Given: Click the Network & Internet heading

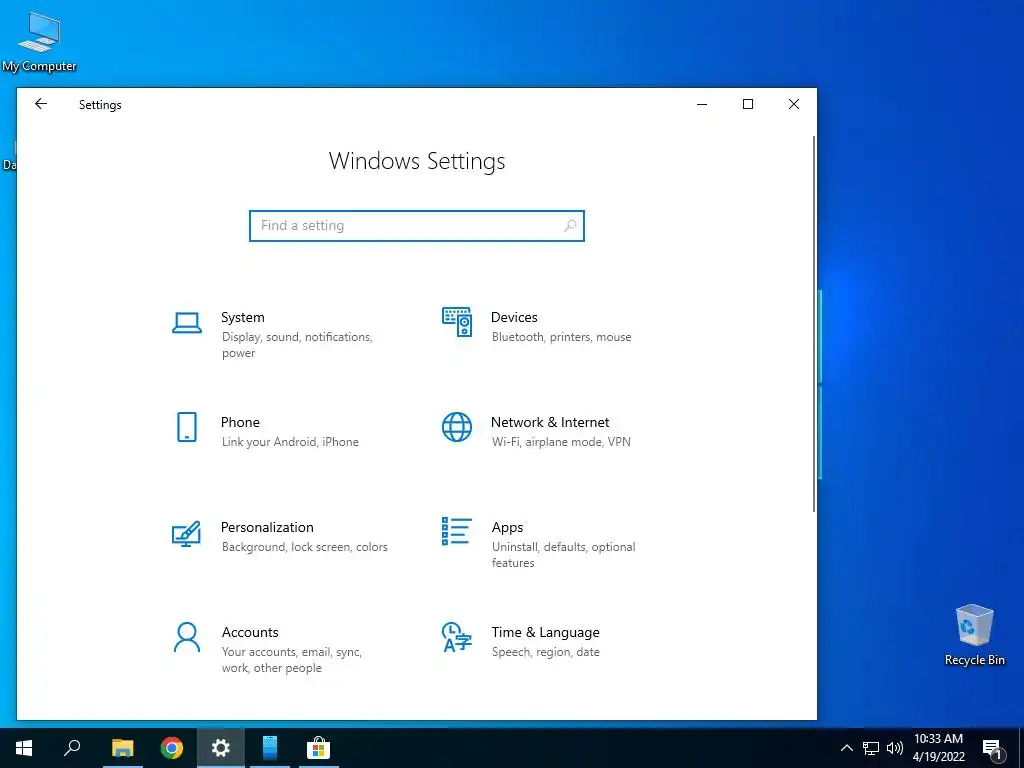Looking at the screenshot, I should (550, 422).
